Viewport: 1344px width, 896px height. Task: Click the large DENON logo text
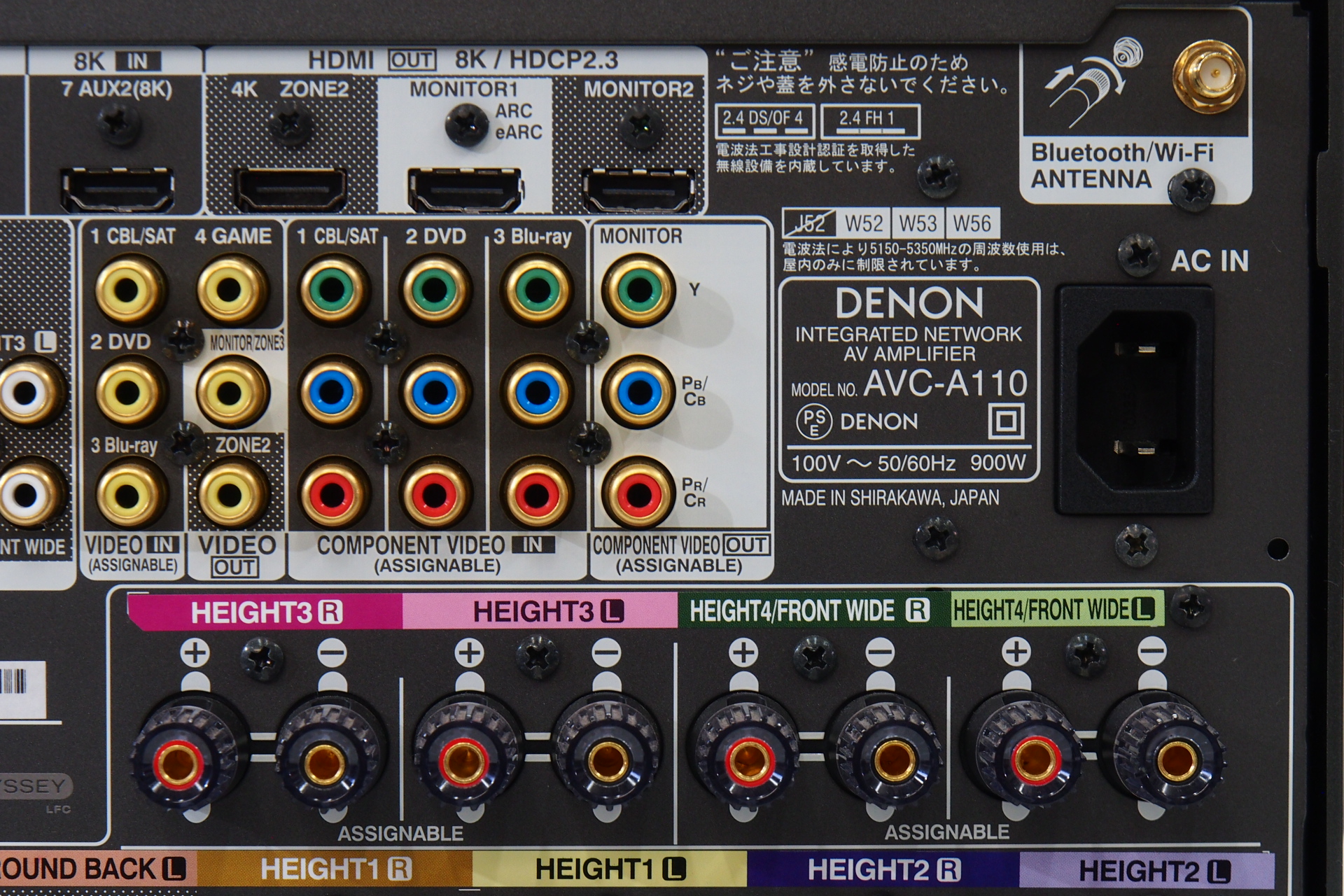(909, 303)
